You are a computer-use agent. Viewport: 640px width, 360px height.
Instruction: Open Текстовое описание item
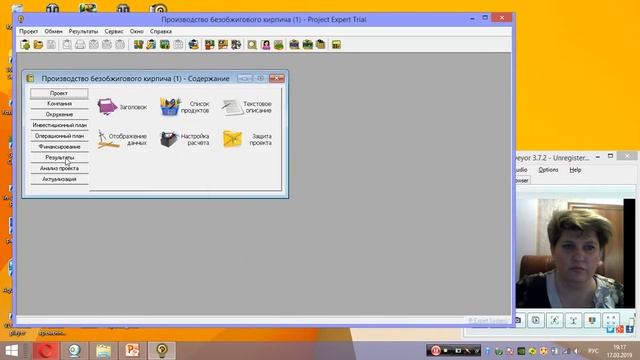(x=247, y=107)
